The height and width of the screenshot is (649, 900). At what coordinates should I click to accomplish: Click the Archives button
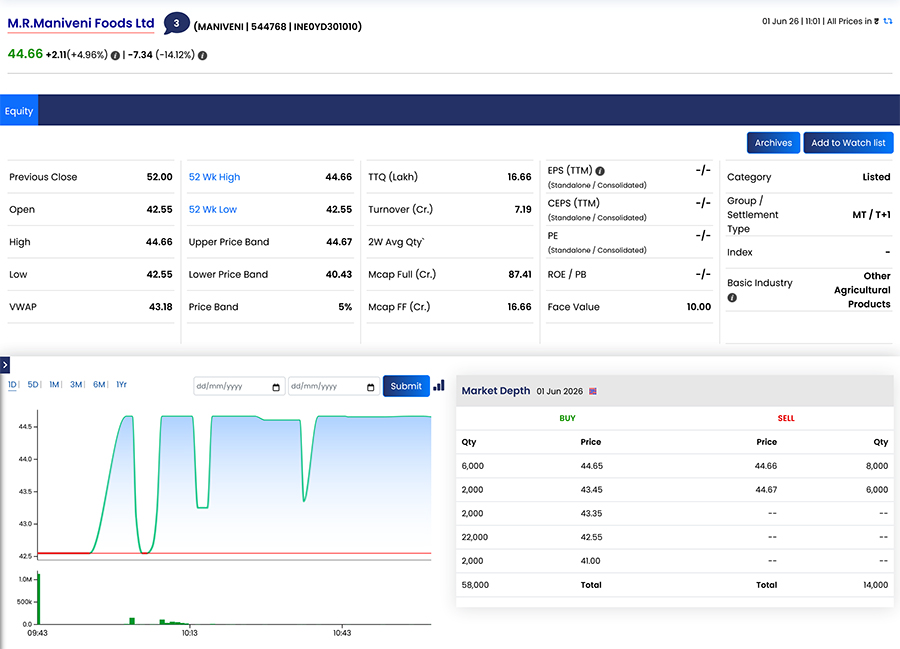tap(773, 143)
